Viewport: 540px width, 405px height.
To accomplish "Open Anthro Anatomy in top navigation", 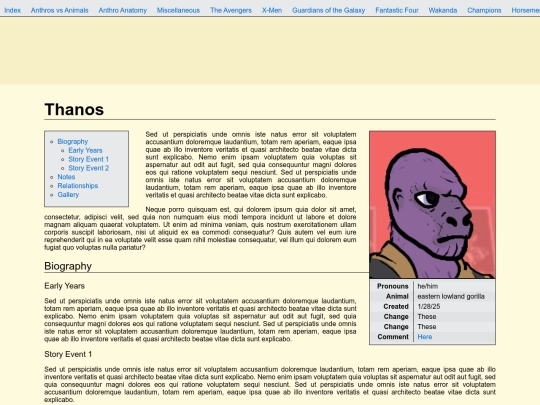I will (x=123, y=10).
